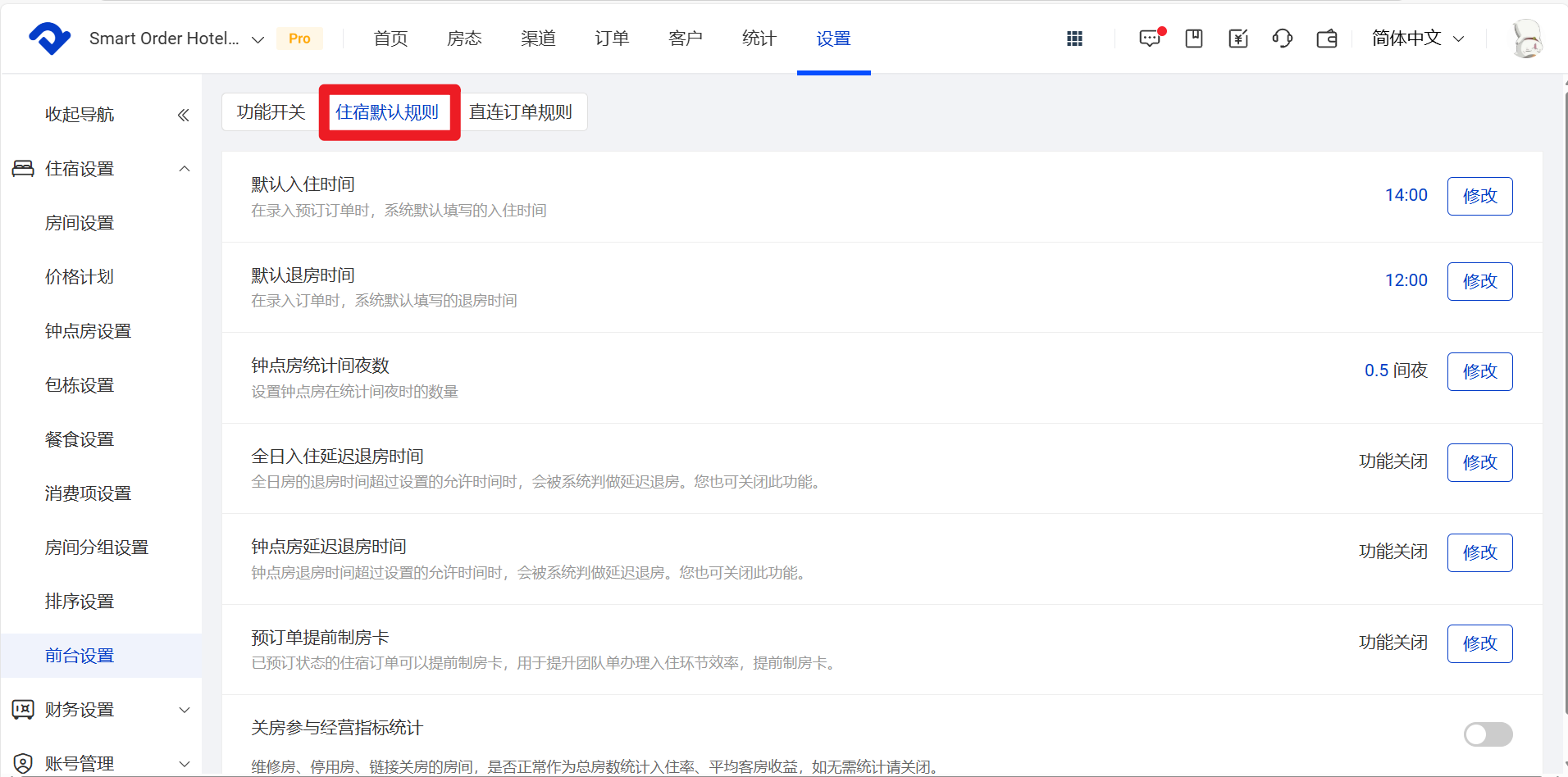Open the 订单 top menu
1568x777 pixels.
[x=612, y=39]
